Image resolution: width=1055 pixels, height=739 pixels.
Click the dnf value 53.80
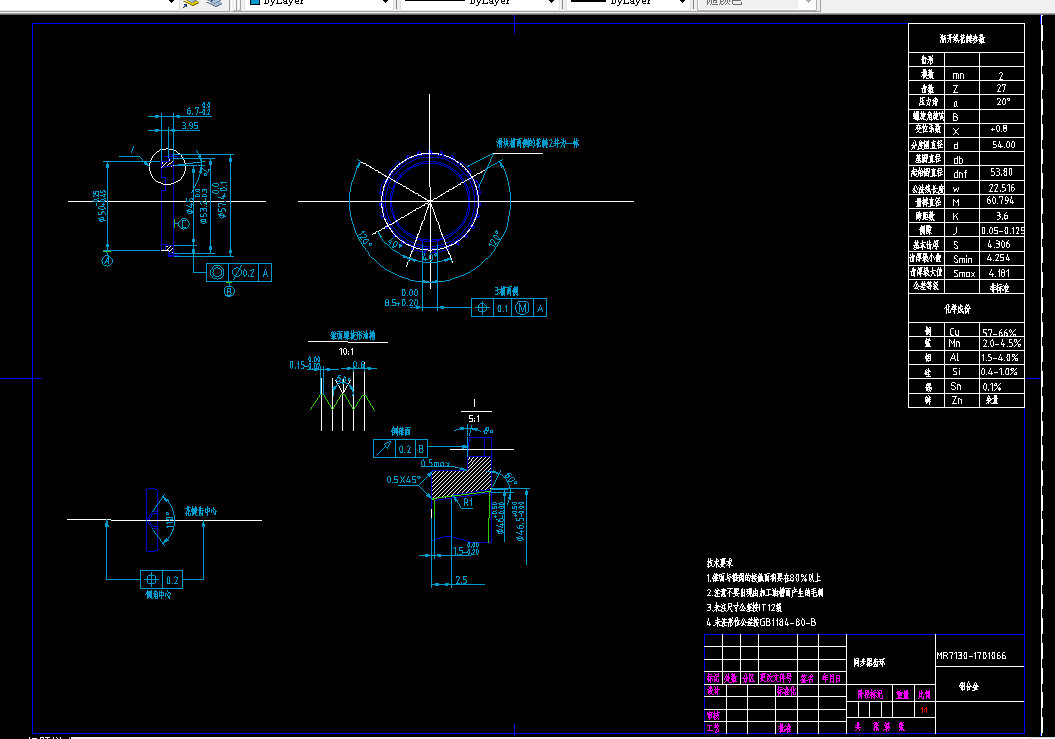pyautogui.click(x=1001, y=172)
